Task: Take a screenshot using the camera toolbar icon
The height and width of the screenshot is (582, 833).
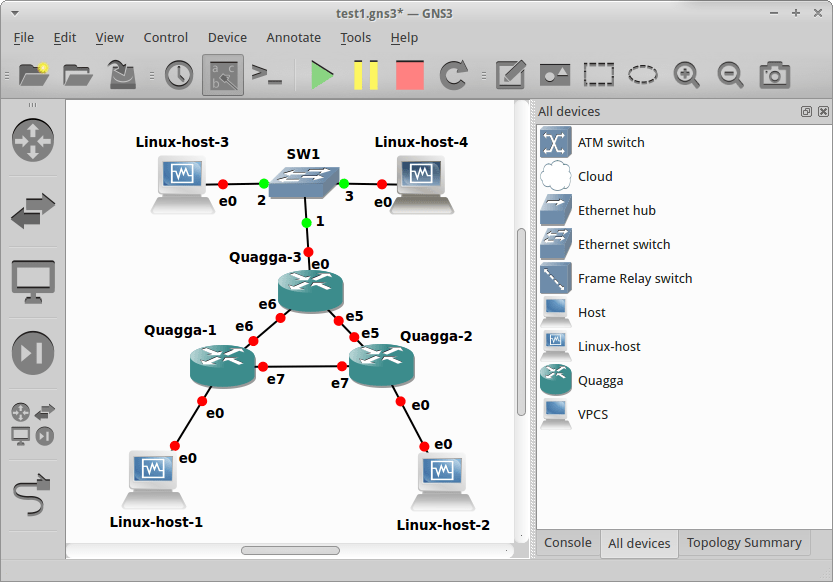Action: pyautogui.click(x=775, y=74)
